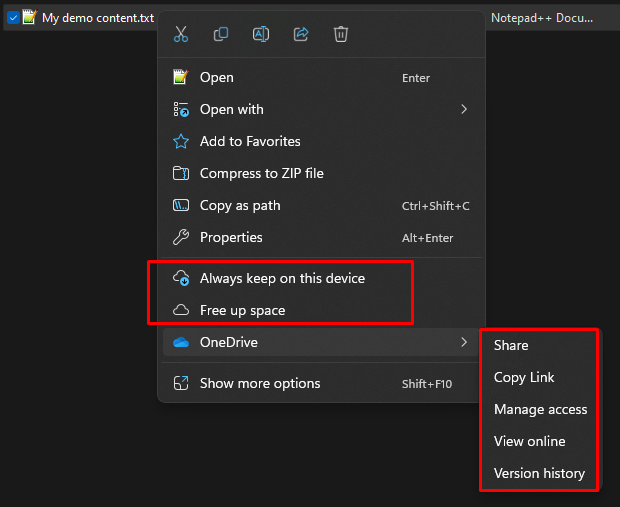Choose Always keep on this device
The height and width of the screenshot is (507, 620).
tap(282, 278)
